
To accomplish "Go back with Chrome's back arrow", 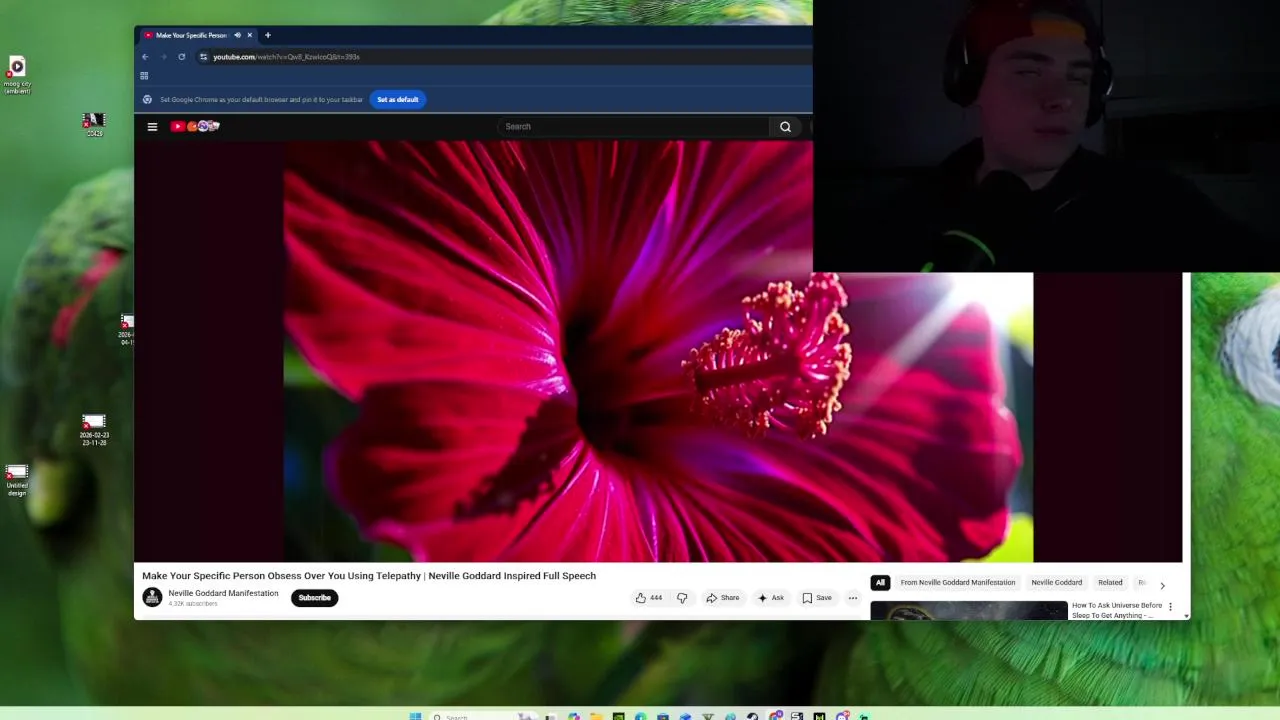I will pyautogui.click(x=145, y=57).
